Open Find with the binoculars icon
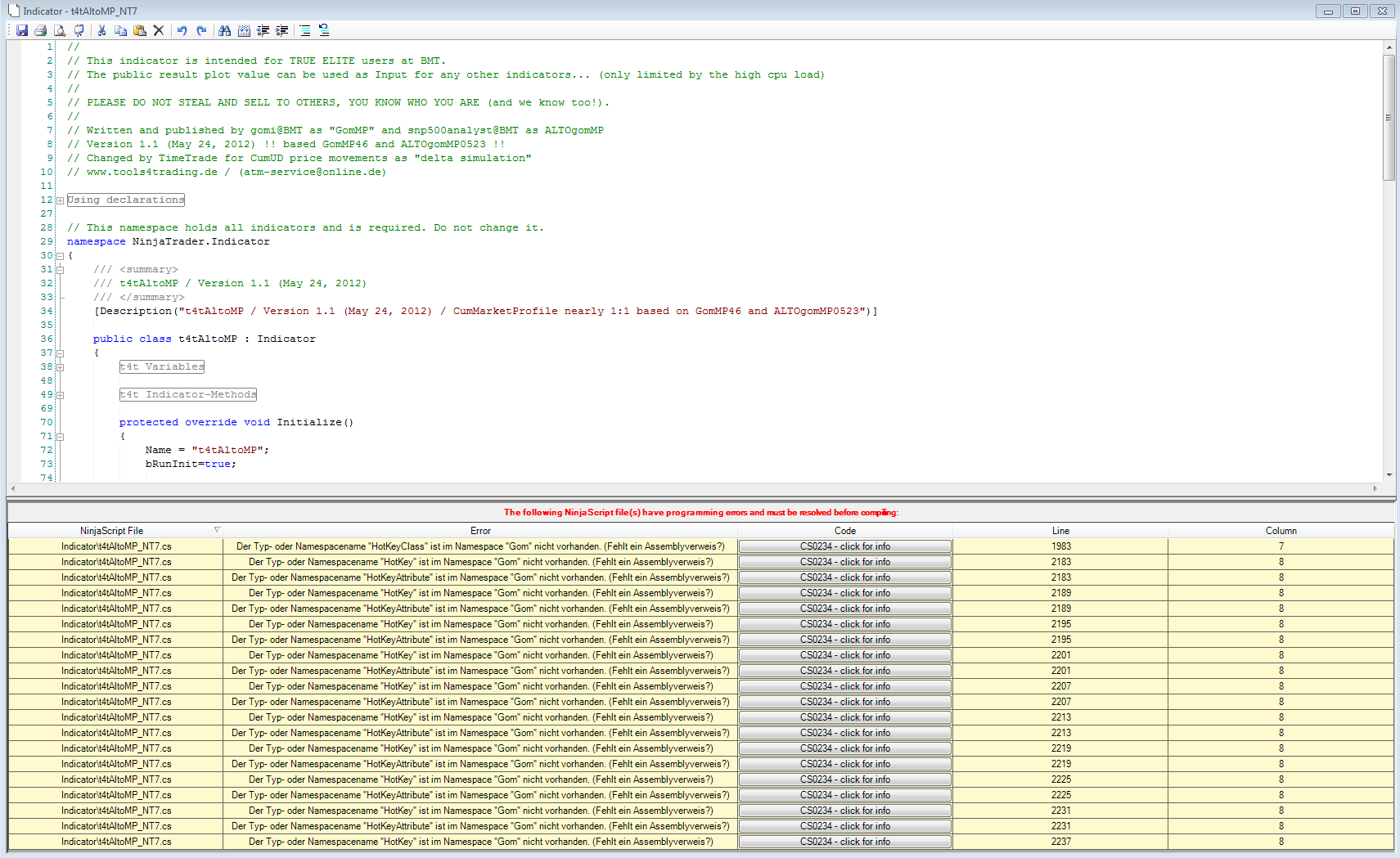 (224, 30)
